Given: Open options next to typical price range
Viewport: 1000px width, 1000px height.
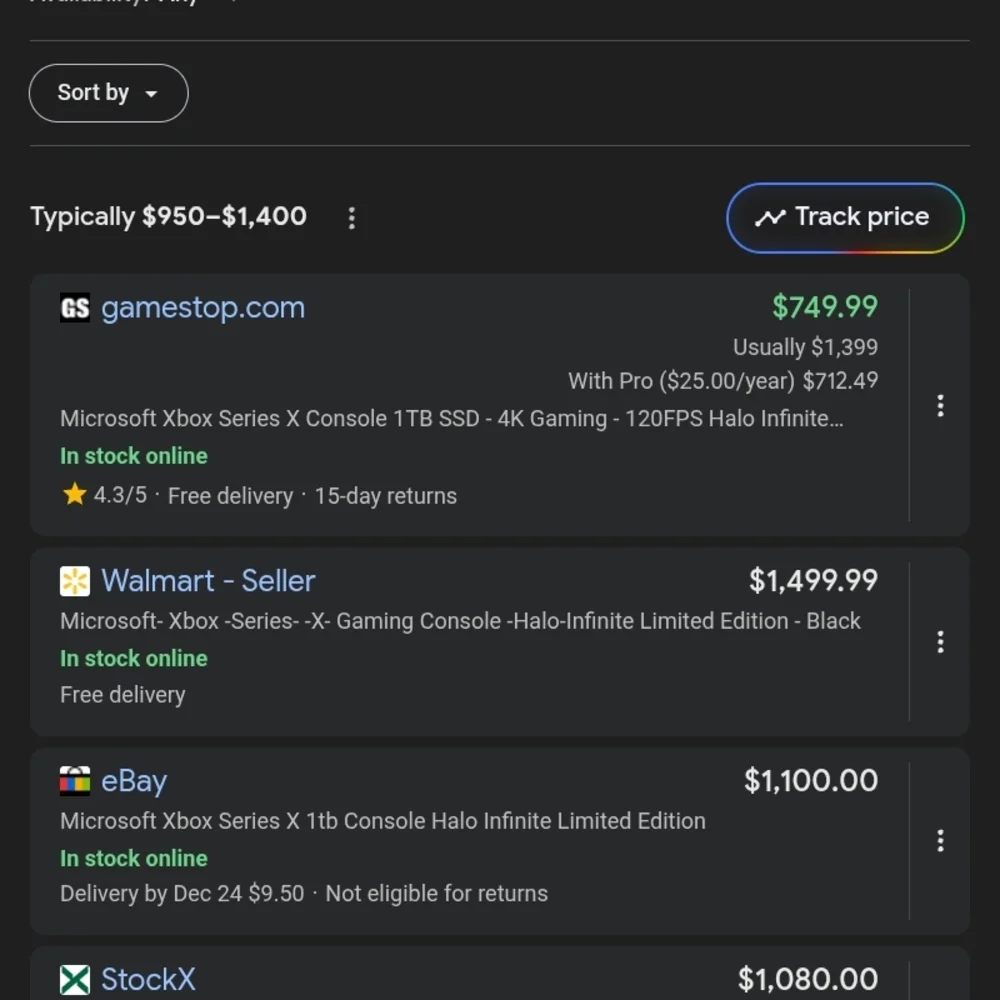Looking at the screenshot, I should coord(351,218).
